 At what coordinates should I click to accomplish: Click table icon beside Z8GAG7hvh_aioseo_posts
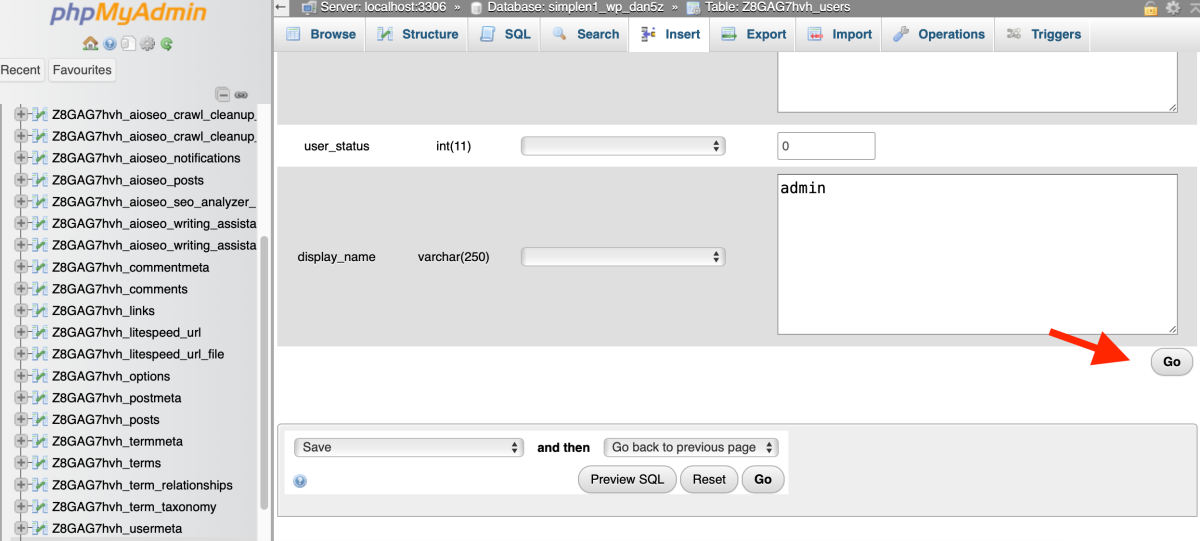click(41, 180)
